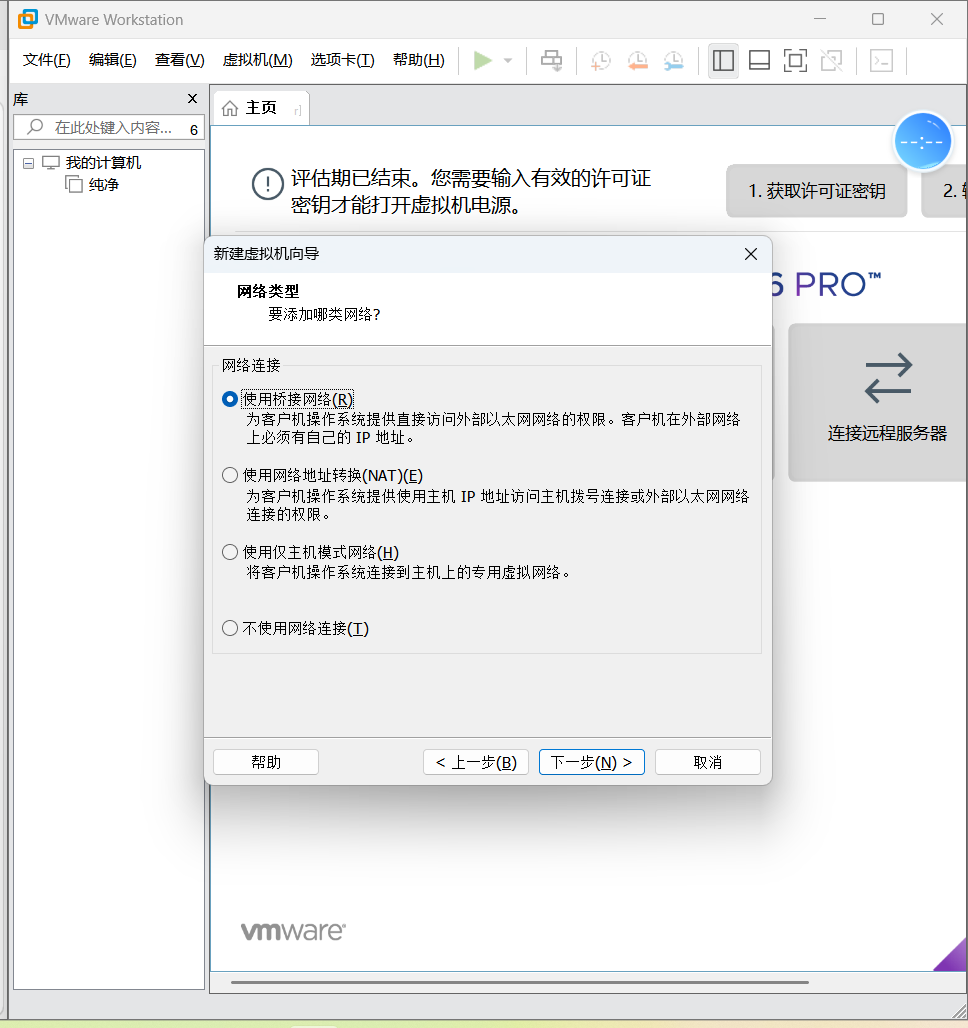Viewport: 968px width, 1028px height.
Task: Open the 虚拟机(M) menu
Action: click(x=258, y=60)
